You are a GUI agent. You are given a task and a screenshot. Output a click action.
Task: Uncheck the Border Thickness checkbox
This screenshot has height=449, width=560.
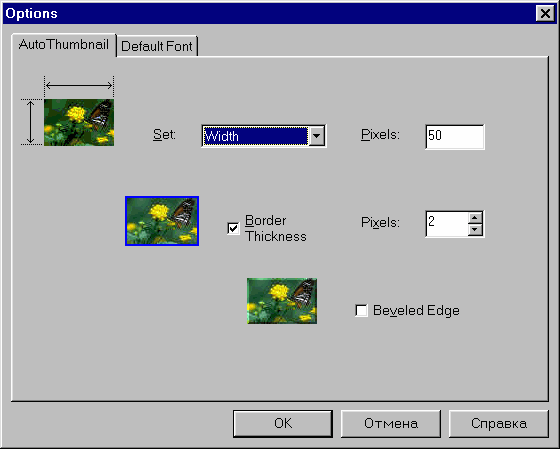[233, 228]
